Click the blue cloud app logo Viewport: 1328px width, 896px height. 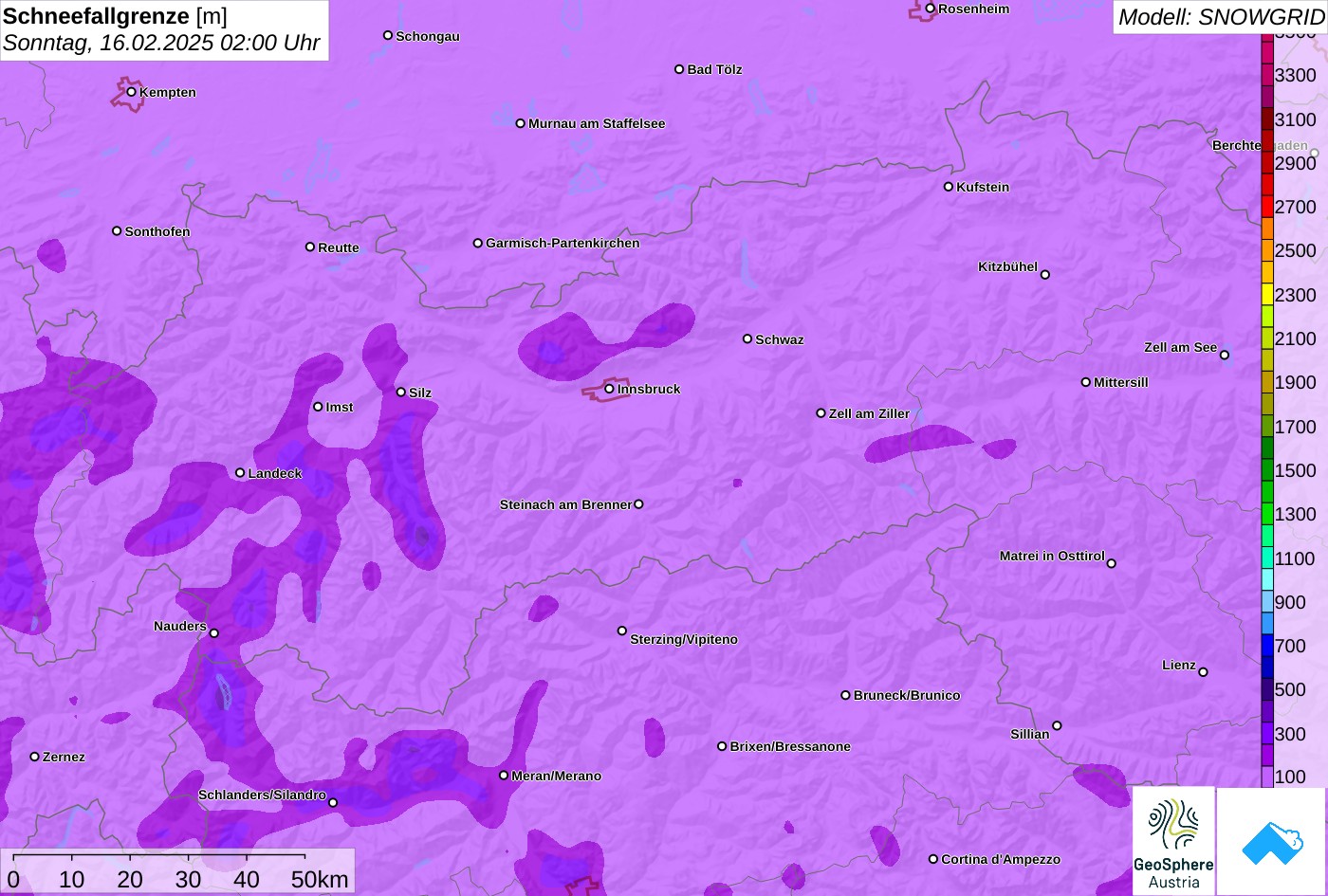coord(1272,841)
